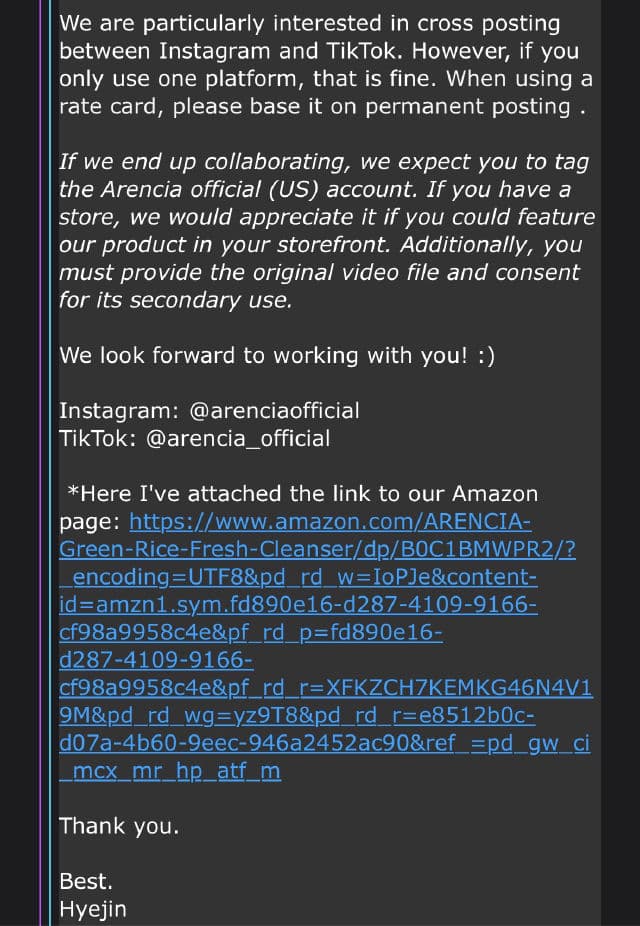Click the final link line _mcx_mr_hp_atf_m
The height and width of the screenshot is (926, 640).
point(170,772)
